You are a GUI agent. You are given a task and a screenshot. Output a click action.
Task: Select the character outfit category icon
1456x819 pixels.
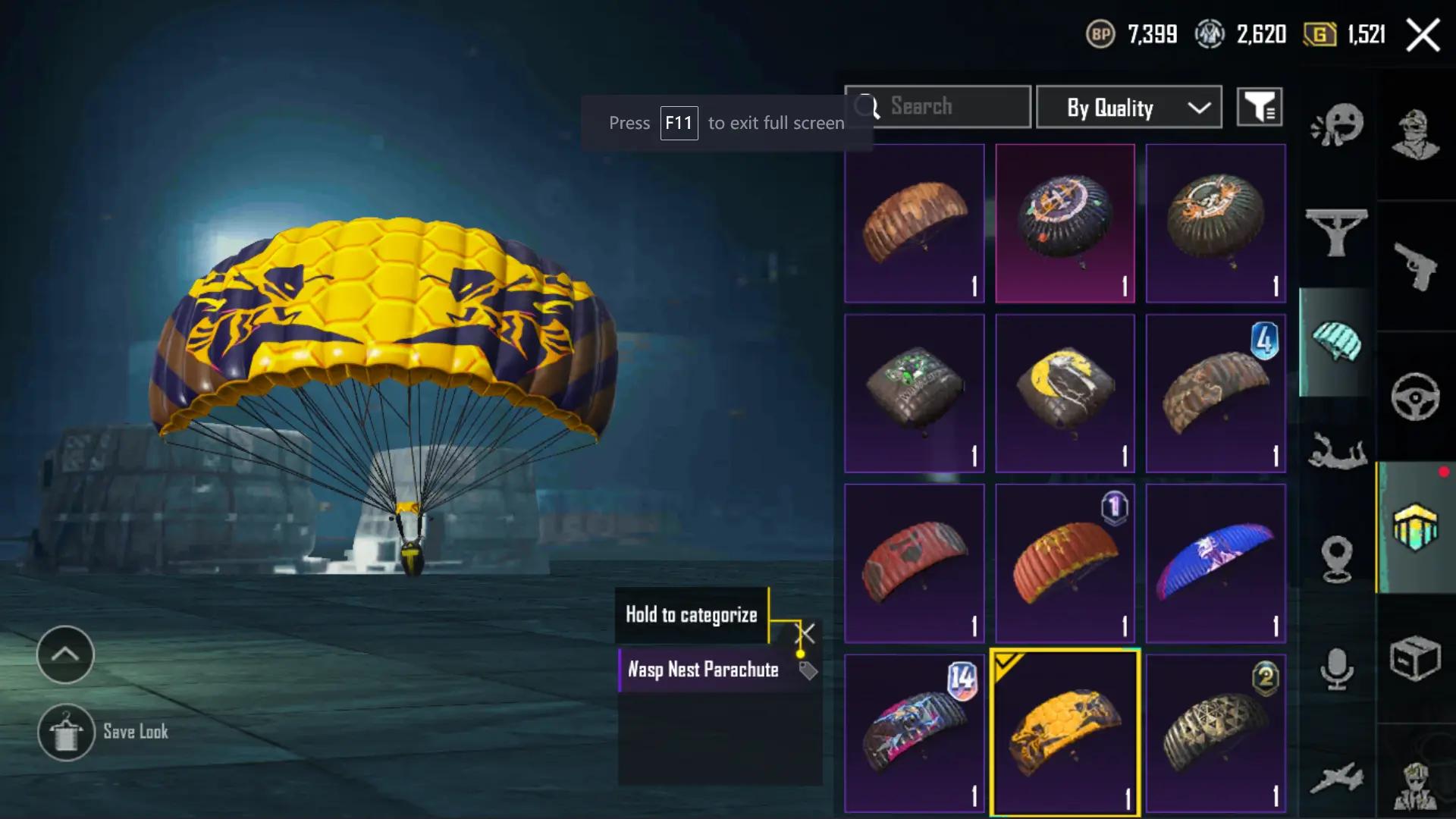1415,134
